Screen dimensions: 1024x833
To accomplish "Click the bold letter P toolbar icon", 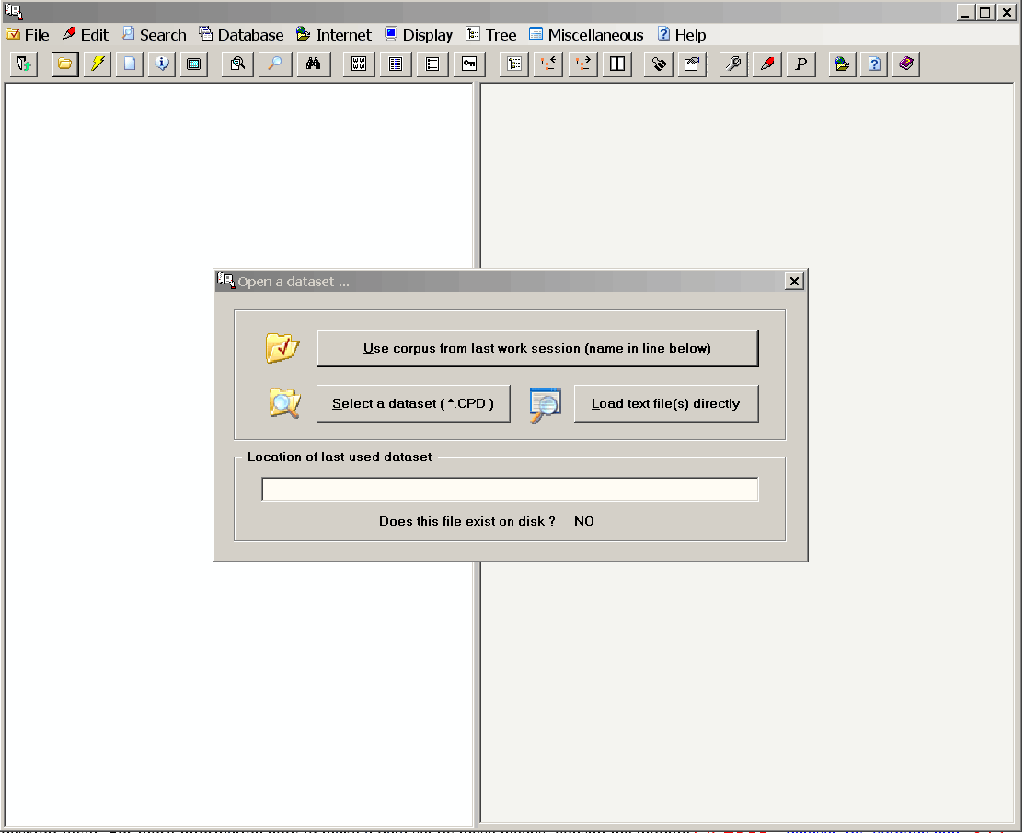I will 800,64.
